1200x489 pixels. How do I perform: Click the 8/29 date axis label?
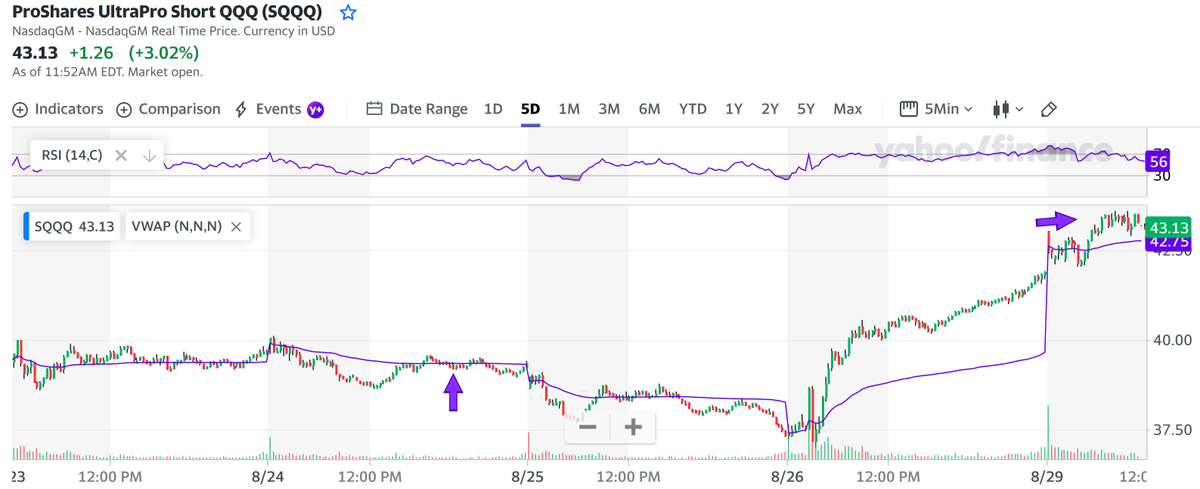pos(1047,476)
